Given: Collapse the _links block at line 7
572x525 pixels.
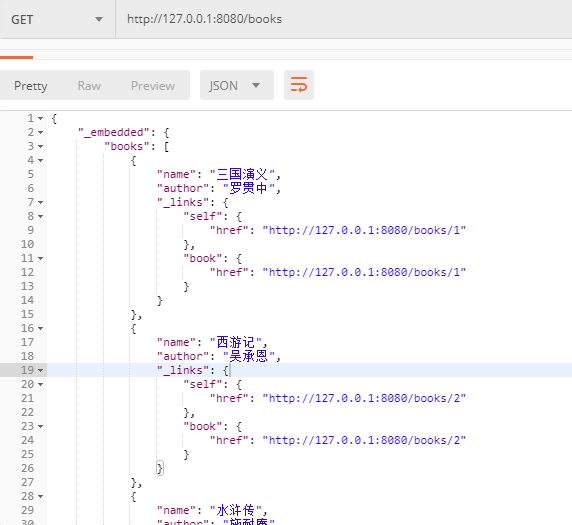Looking at the screenshot, I should point(40,202).
